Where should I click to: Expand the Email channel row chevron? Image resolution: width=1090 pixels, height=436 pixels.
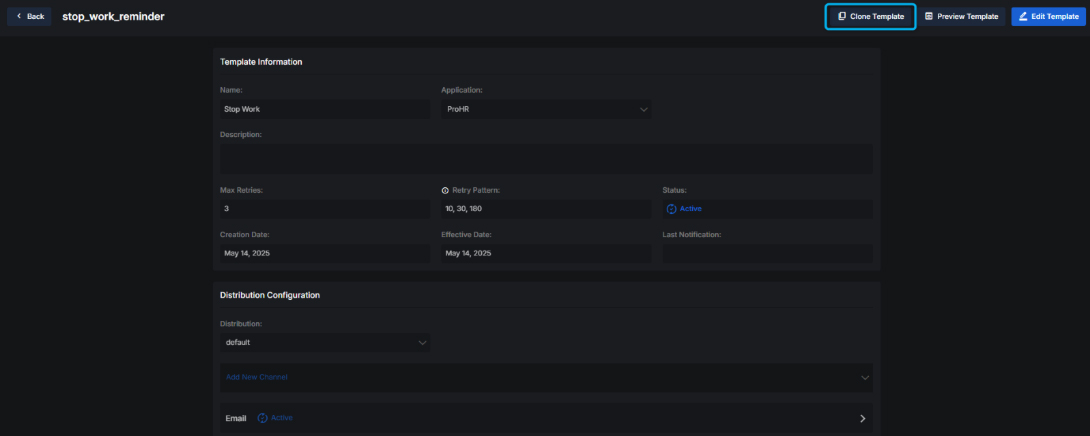862,417
